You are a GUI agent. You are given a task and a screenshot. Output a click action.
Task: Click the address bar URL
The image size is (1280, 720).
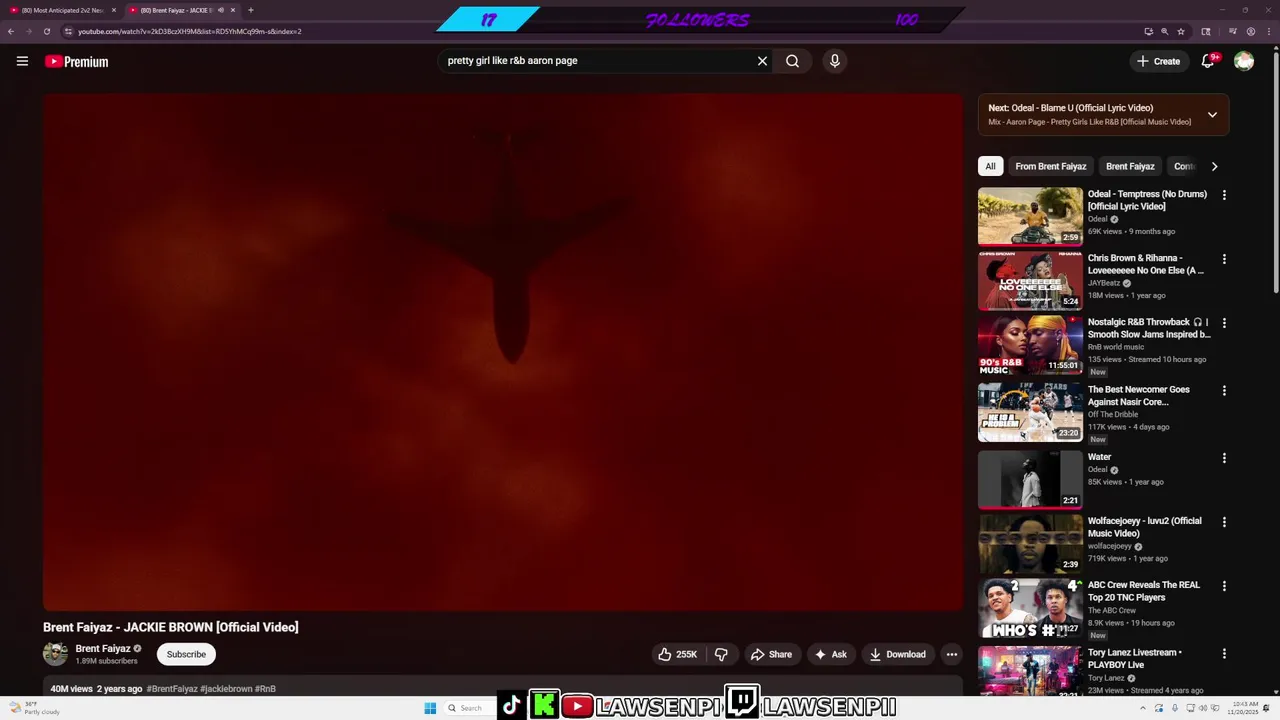click(x=190, y=31)
